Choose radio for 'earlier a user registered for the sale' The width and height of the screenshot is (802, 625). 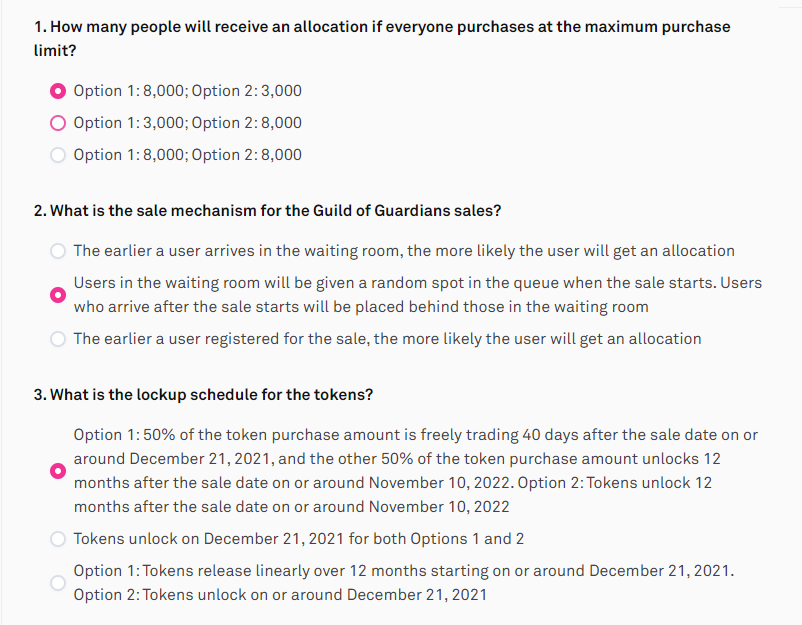tap(58, 339)
